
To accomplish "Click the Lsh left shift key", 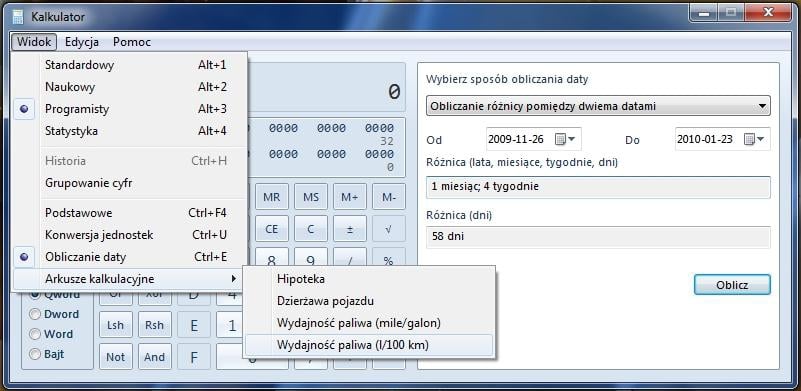I will tap(115, 325).
